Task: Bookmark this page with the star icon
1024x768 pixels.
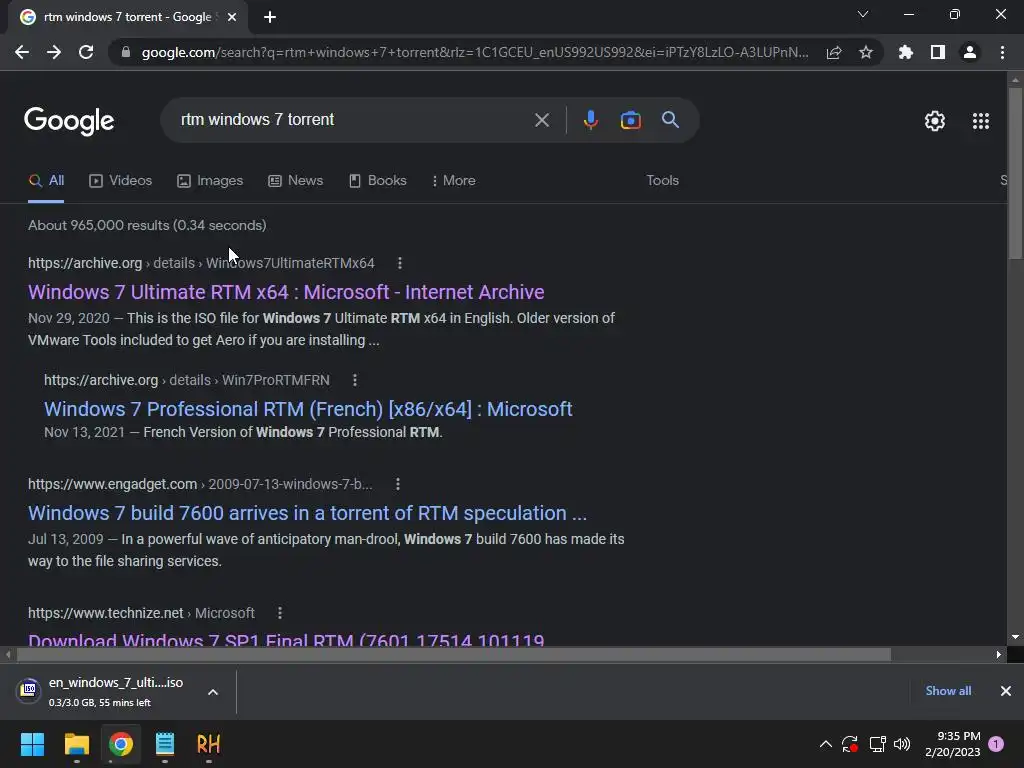Action: pyautogui.click(x=866, y=52)
